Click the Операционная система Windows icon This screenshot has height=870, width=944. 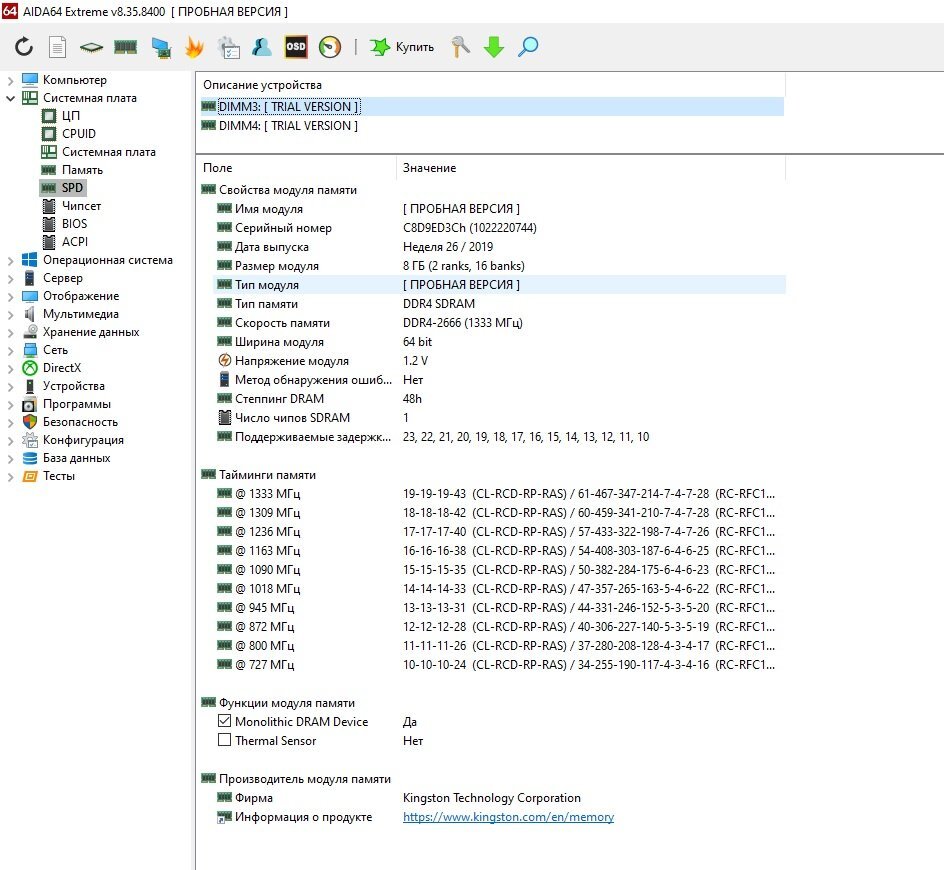[30, 260]
